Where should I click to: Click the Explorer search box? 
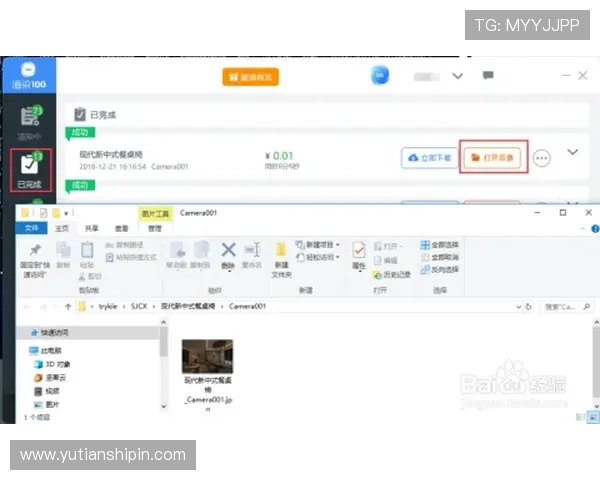tap(566, 307)
